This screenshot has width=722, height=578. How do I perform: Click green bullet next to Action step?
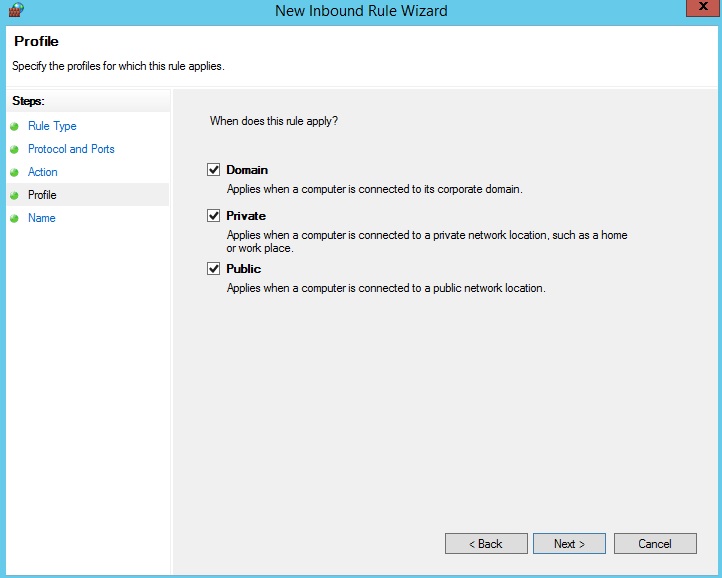pyautogui.click(x=14, y=172)
